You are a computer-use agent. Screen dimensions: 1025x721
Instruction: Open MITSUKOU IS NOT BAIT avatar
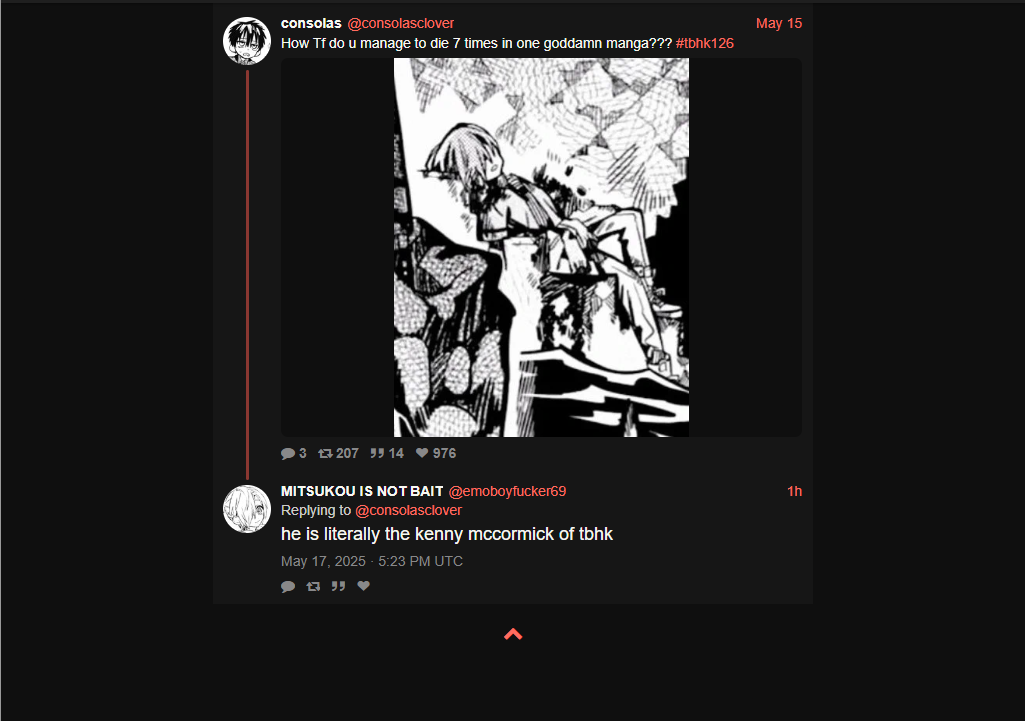point(246,509)
